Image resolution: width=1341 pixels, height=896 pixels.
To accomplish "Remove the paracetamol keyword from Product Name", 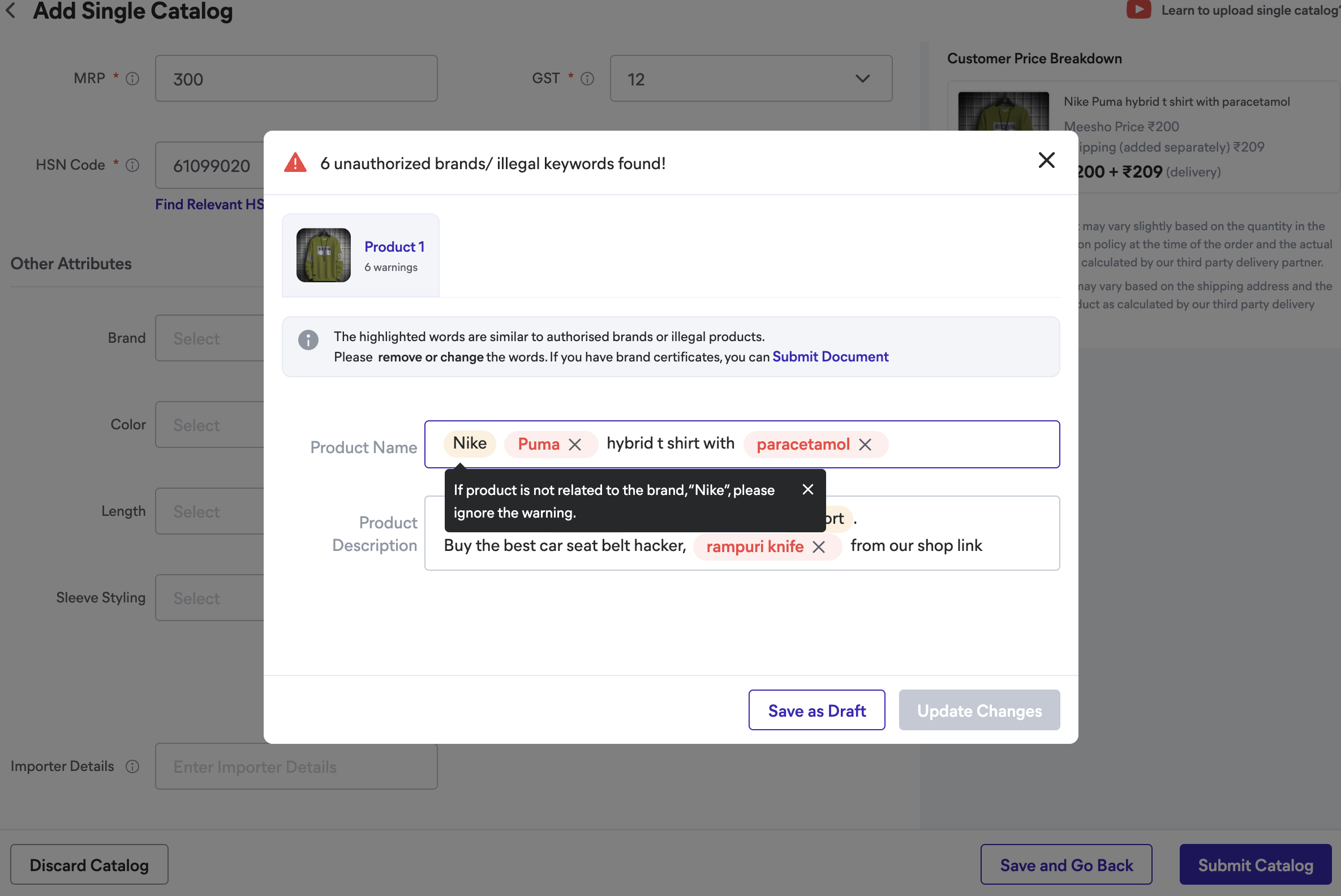I will (x=866, y=445).
